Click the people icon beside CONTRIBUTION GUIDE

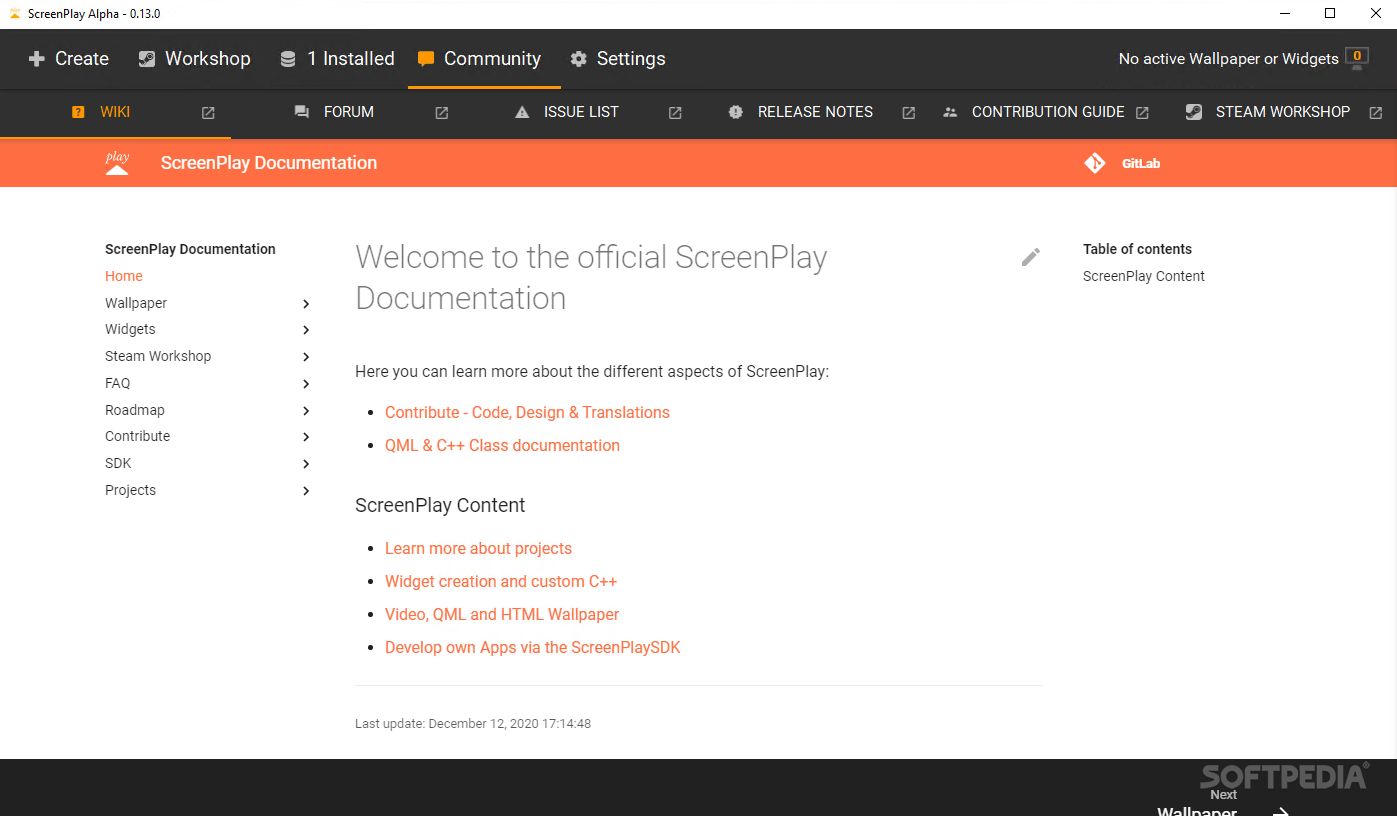tap(950, 112)
